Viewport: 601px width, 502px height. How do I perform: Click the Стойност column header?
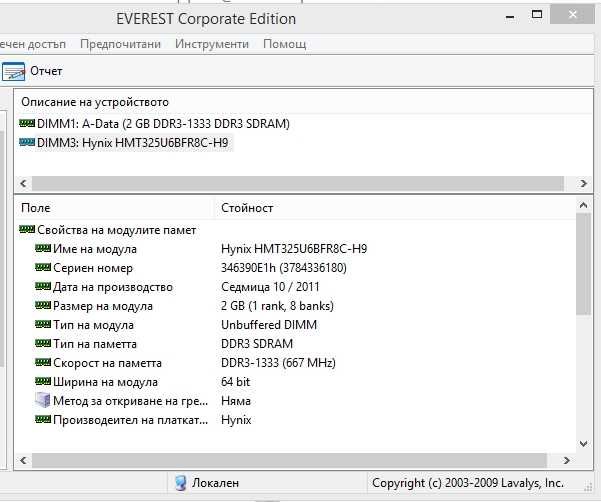click(x=247, y=208)
